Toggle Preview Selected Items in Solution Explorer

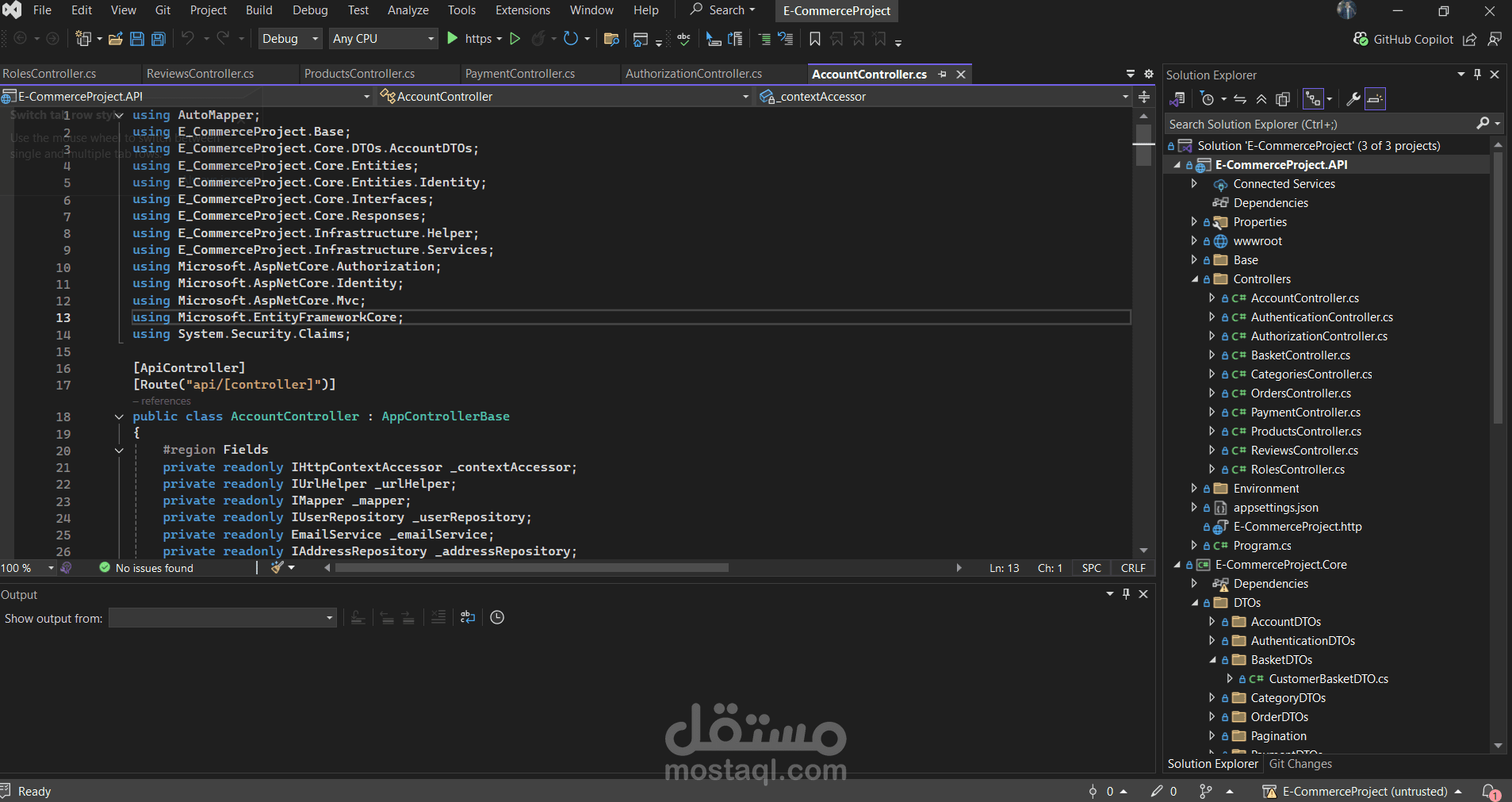click(x=1376, y=99)
